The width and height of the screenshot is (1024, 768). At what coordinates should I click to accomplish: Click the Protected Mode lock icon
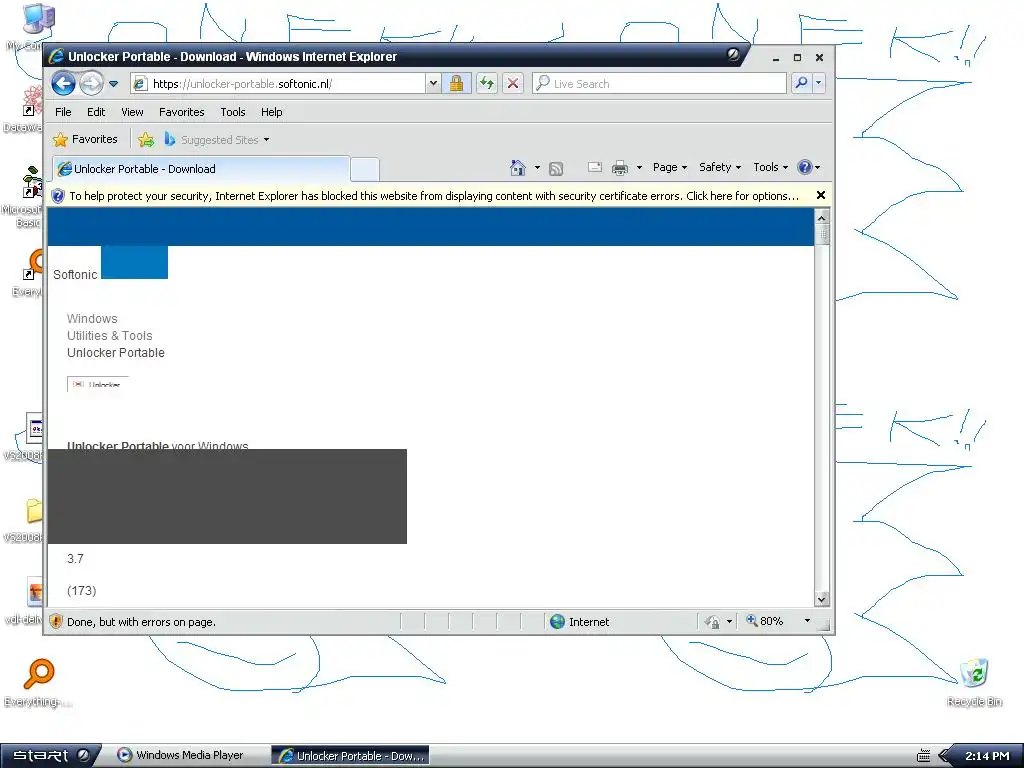click(x=712, y=622)
